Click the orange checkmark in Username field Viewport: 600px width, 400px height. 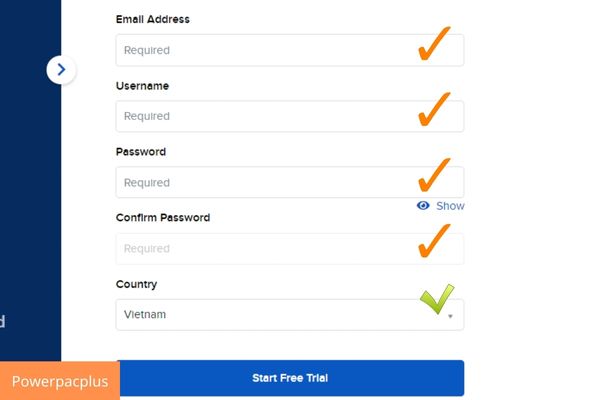434,109
